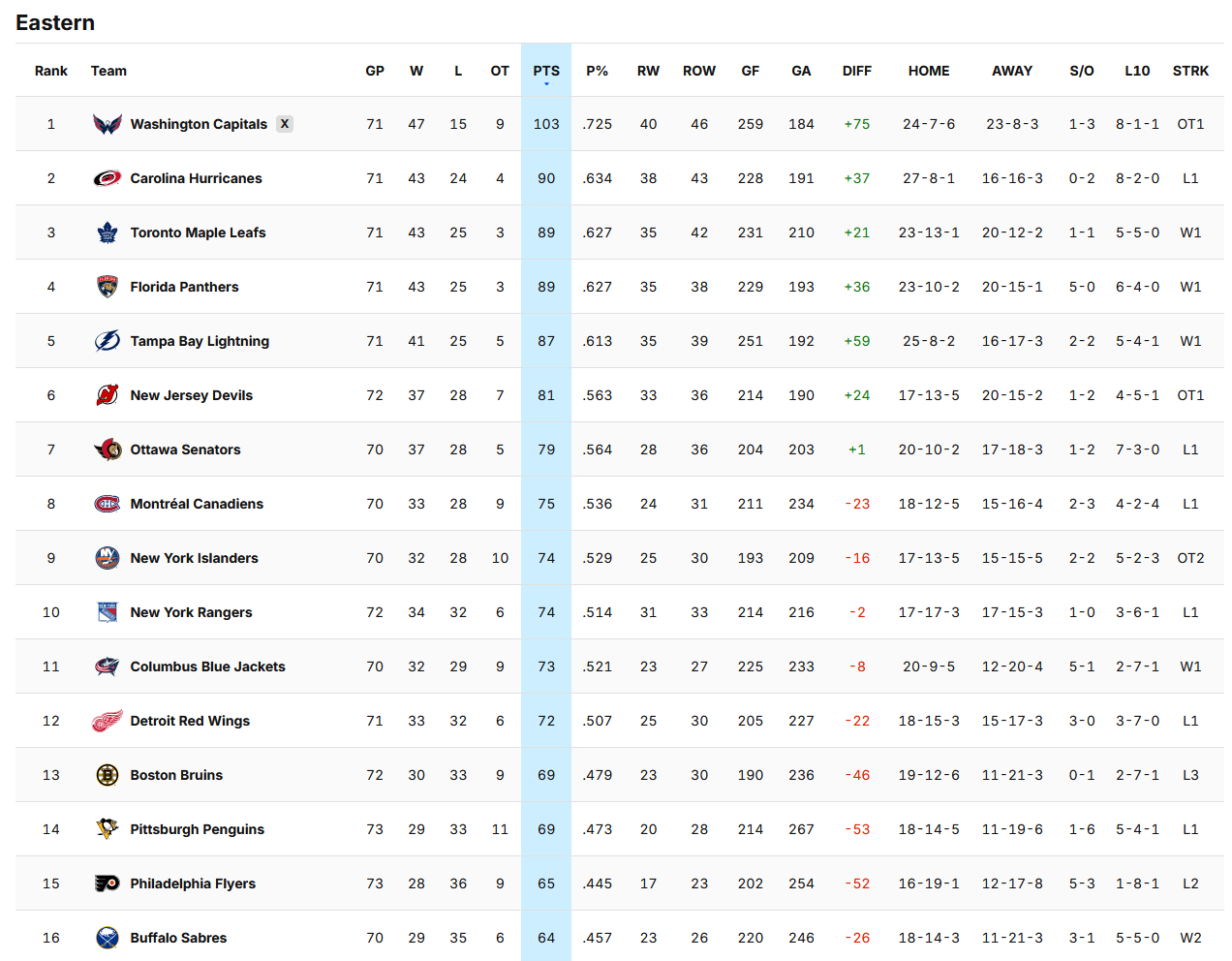Open the New York Rangers team link
1232x961 pixels.
[x=191, y=612]
